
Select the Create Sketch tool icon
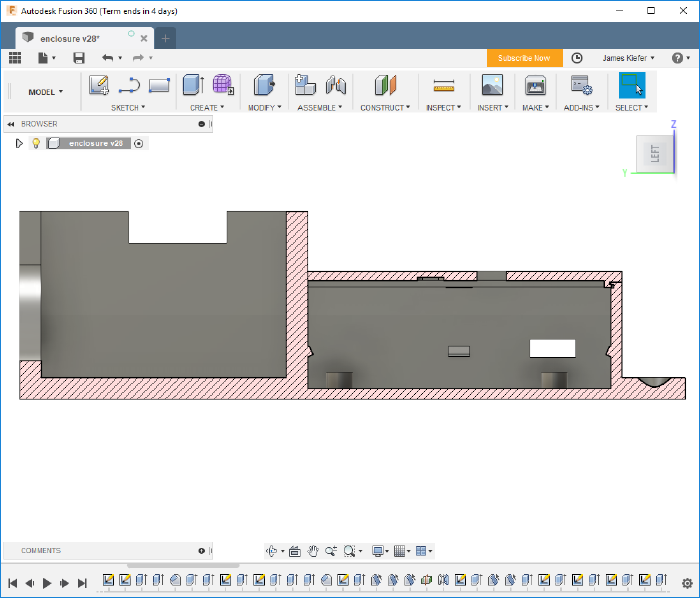click(x=99, y=85)
